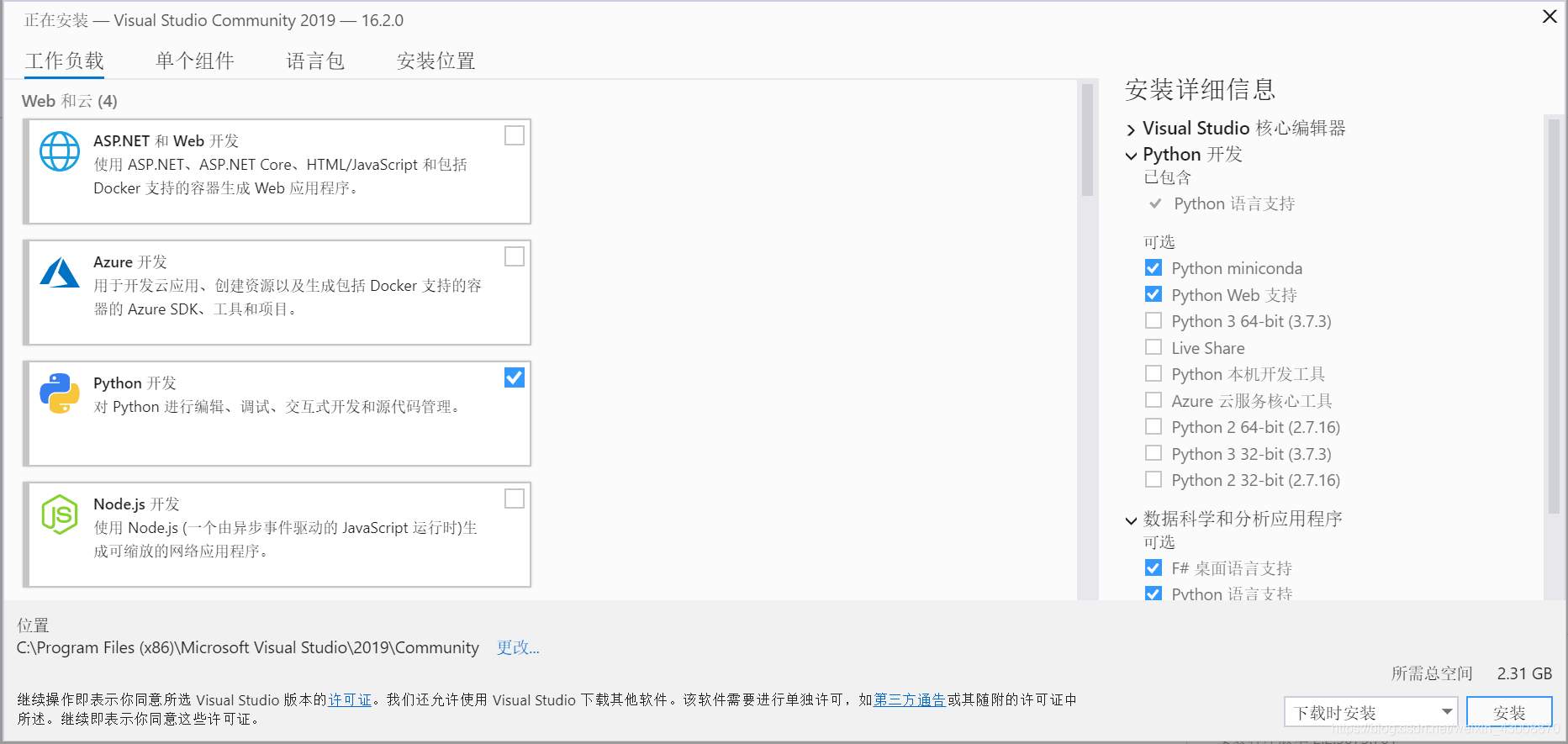Click the install path text
Image resolution: width=1568 pixels, height=744 pixels.
(248, 647)
